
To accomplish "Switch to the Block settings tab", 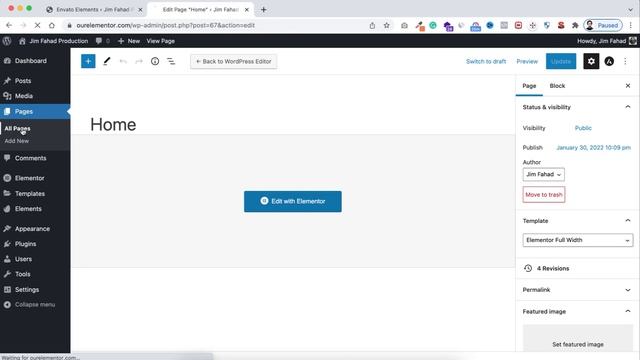I will coord(557,86).
